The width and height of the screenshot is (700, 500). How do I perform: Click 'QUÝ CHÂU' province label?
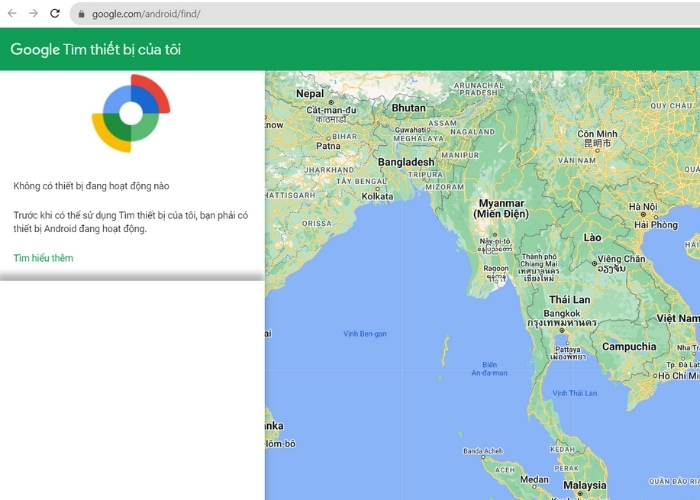click(x=671, y=106)
